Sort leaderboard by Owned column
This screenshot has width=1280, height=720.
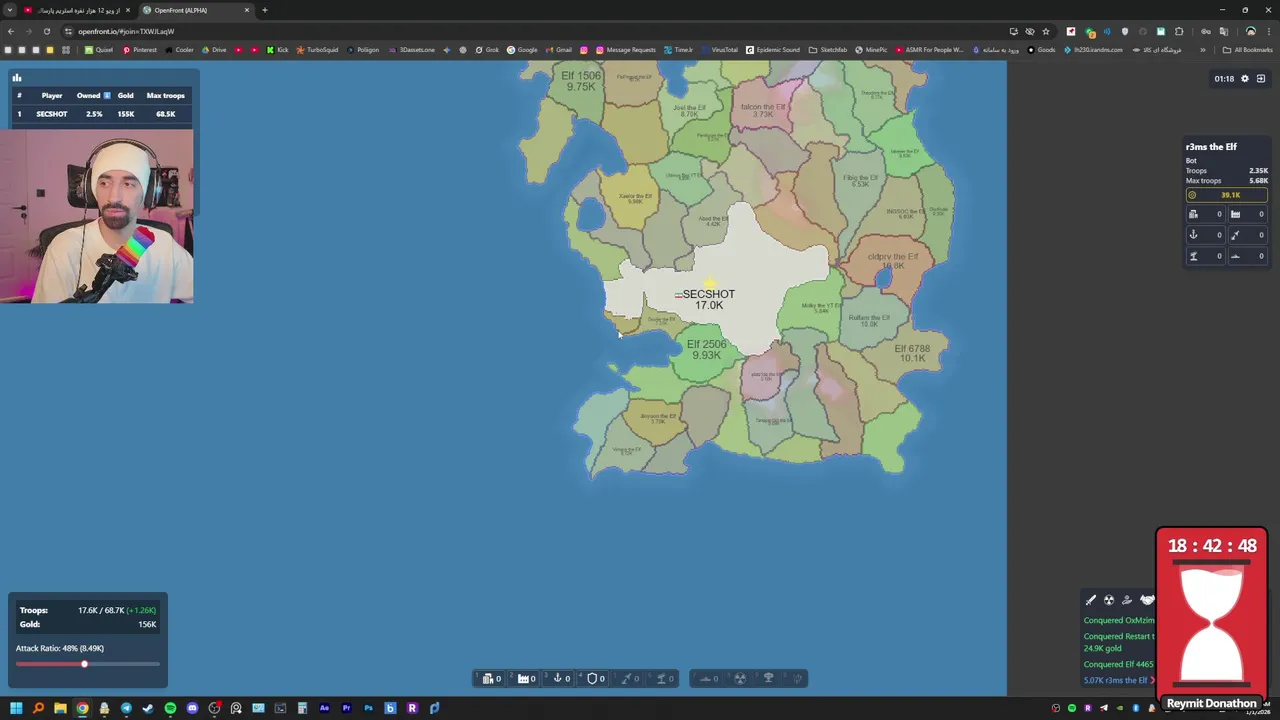(x=93, y=96)
